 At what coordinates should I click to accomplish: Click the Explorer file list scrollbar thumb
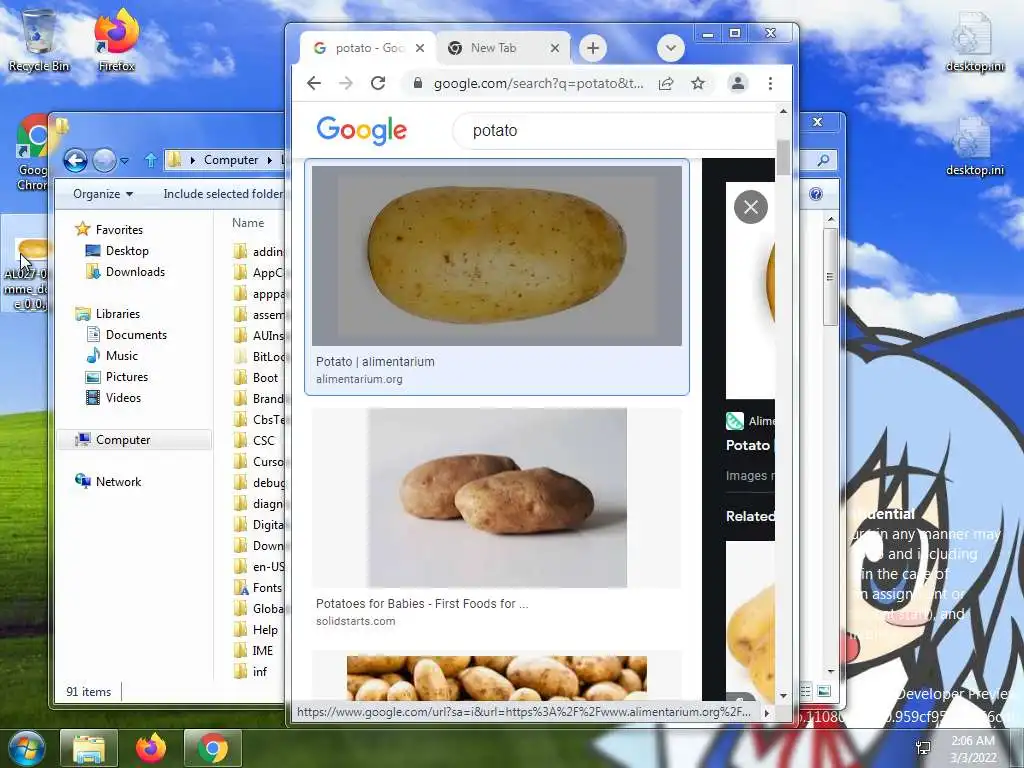point(830,276)
